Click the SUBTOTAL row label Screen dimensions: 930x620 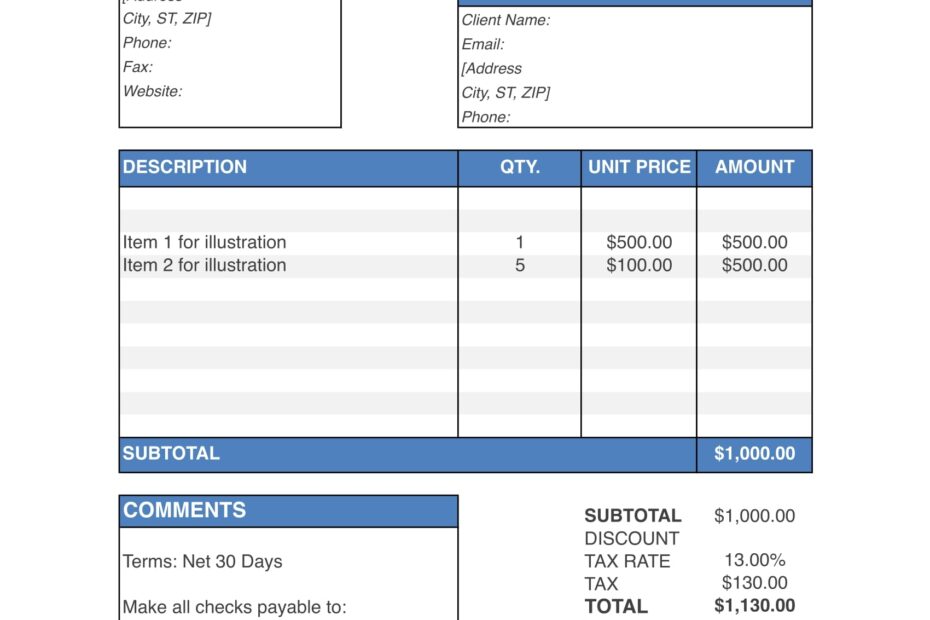[x=169, y=453]
